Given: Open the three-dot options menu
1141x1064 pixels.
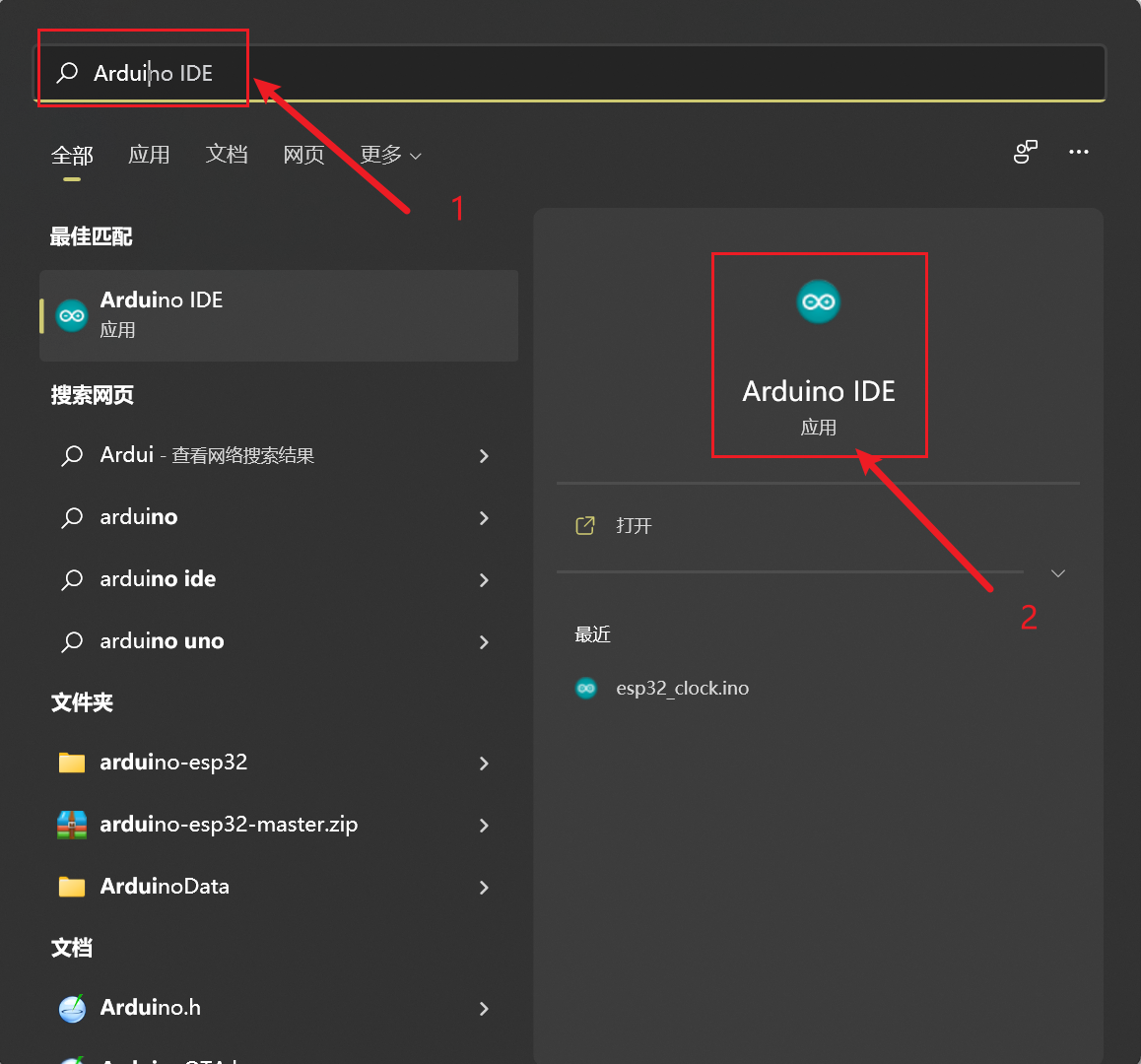Looking at the screenshot, I should click(1078, 152).
